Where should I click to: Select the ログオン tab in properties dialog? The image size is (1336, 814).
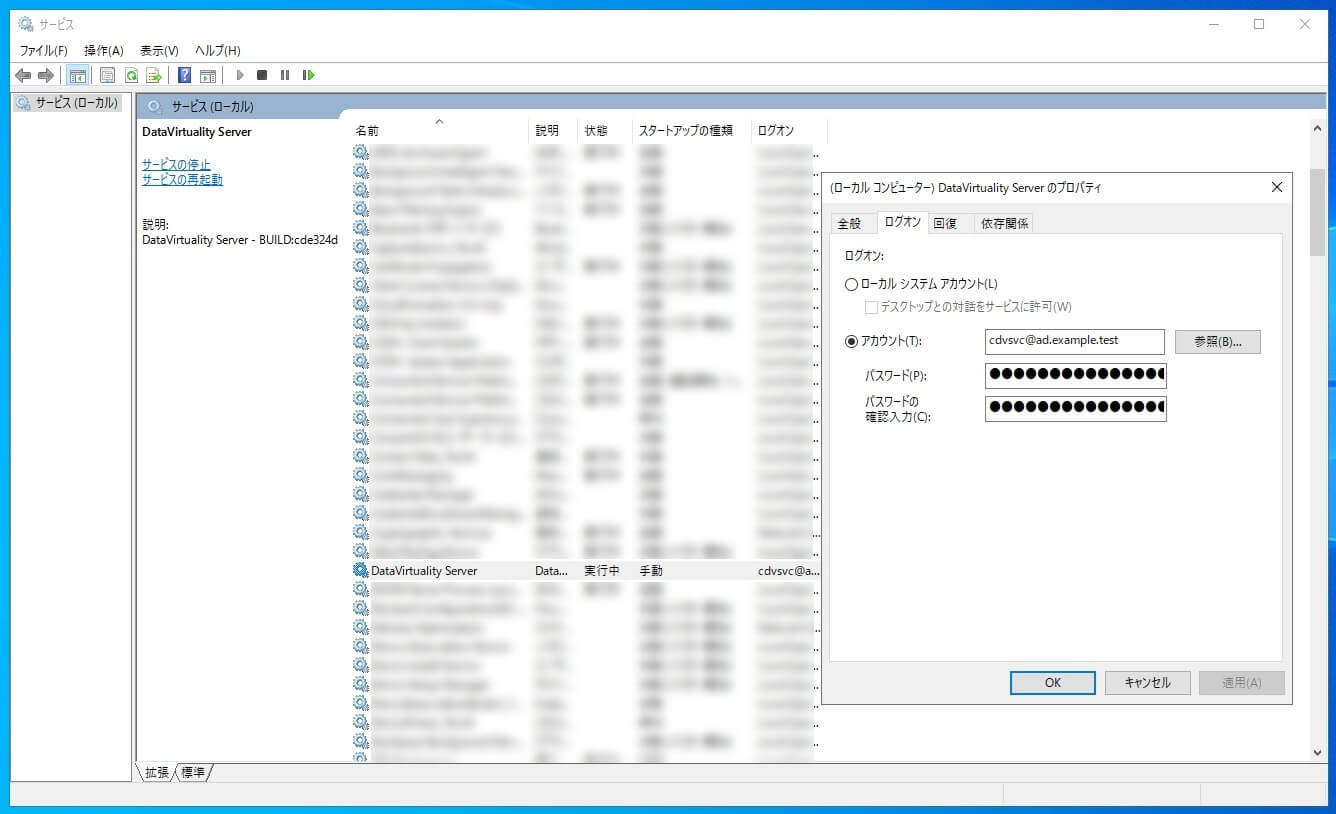click(903, 222)
